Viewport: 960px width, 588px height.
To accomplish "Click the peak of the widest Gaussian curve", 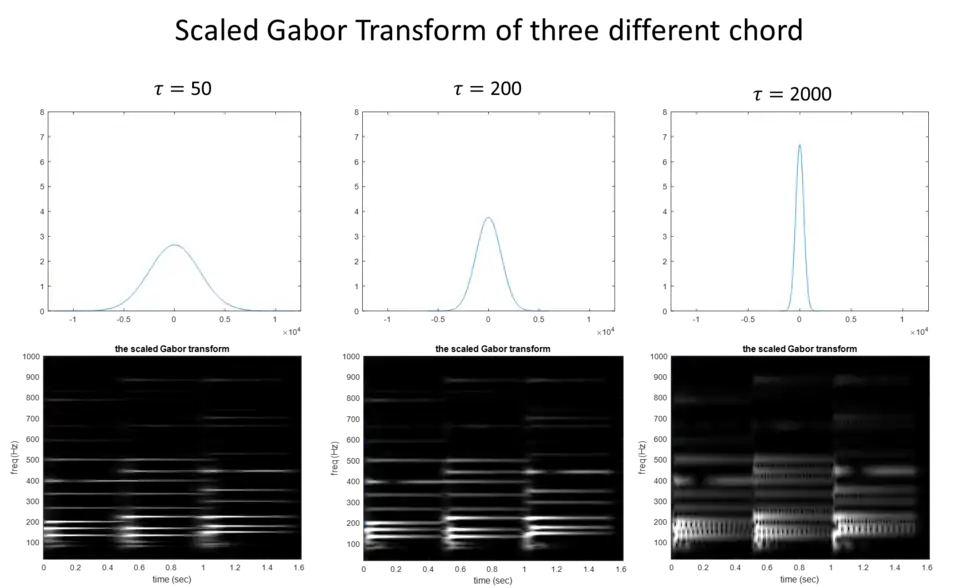I will [x=175, y=245].
